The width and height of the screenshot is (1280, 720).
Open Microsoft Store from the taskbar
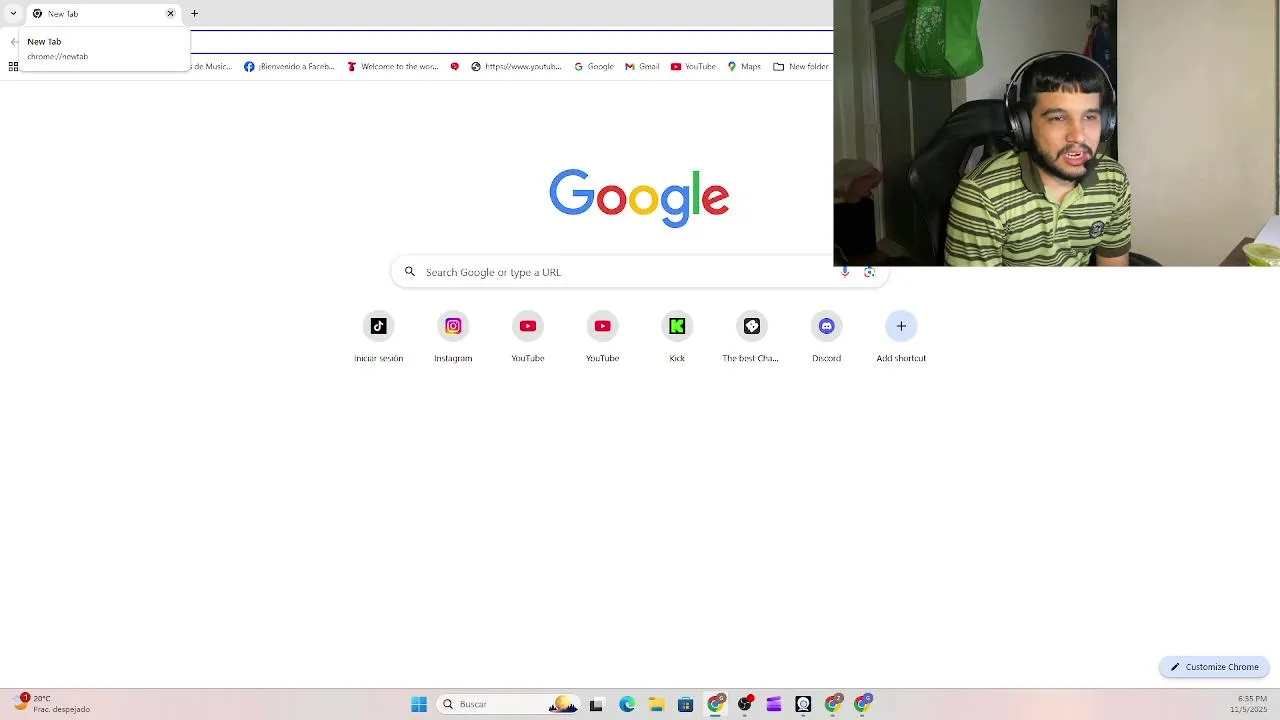point(685,704)
